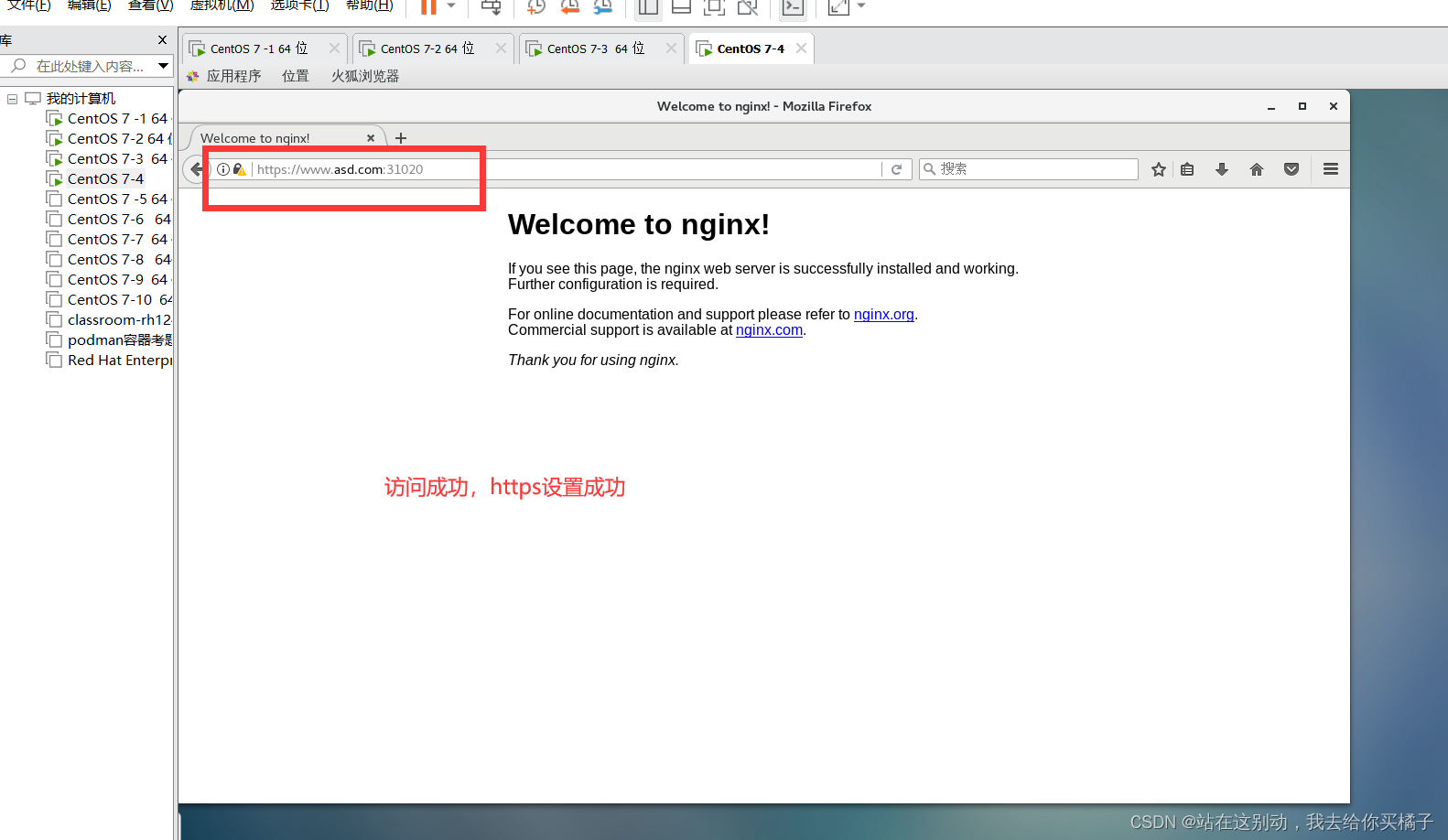This screenshot has height=840, width=1448.
Task: Open the 选项卡(T) menu
Action: 299,5
